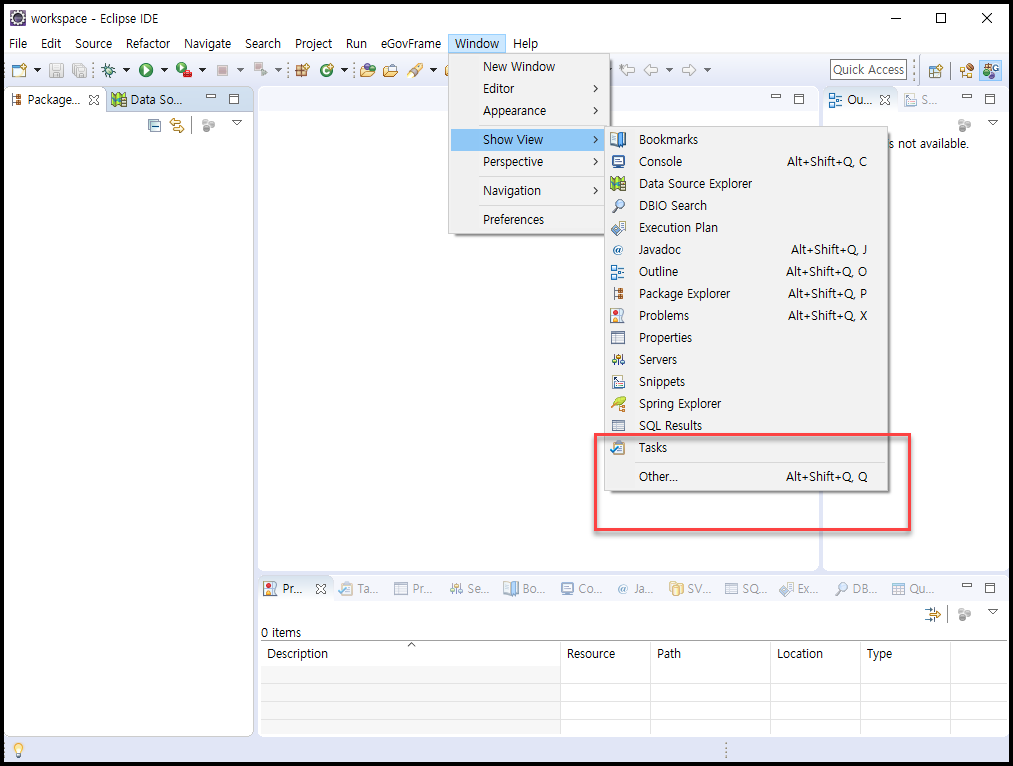Open External Tools run icon with red toolbox
The image size is (1013, 766).
coord(183,70)
